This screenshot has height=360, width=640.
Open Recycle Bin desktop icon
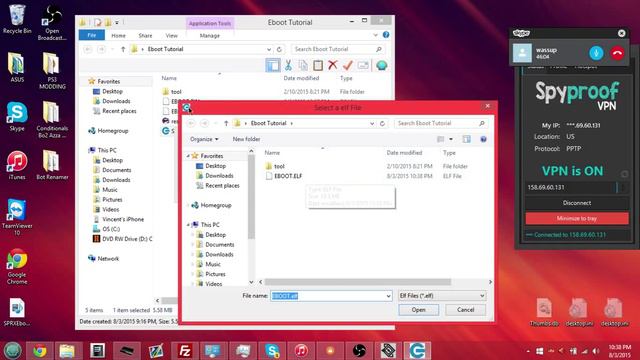pyautogui.click(x=17, y=20)
